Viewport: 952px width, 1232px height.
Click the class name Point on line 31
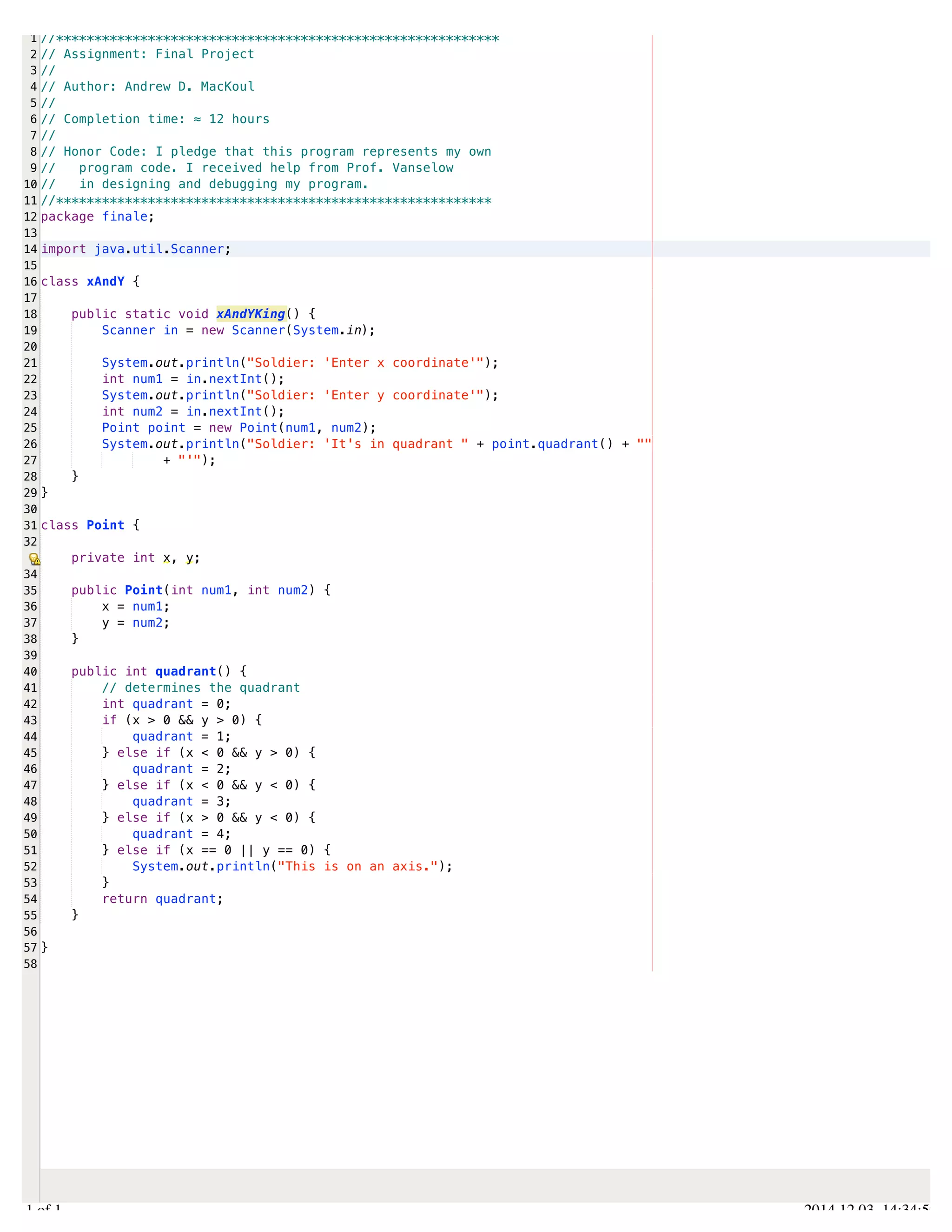(x=106, y=525)
